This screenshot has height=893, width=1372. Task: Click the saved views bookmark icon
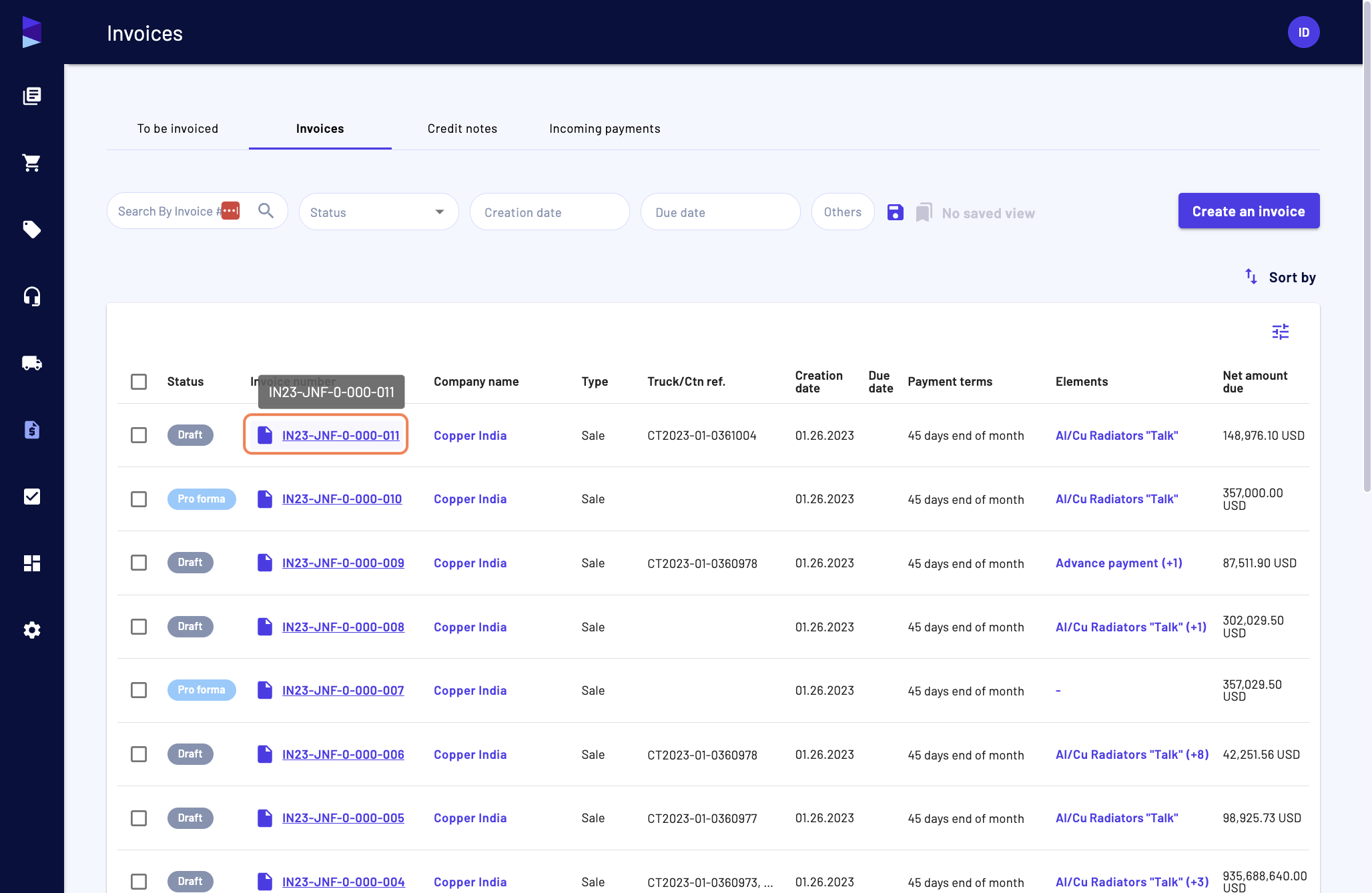(x=924, y=212)
